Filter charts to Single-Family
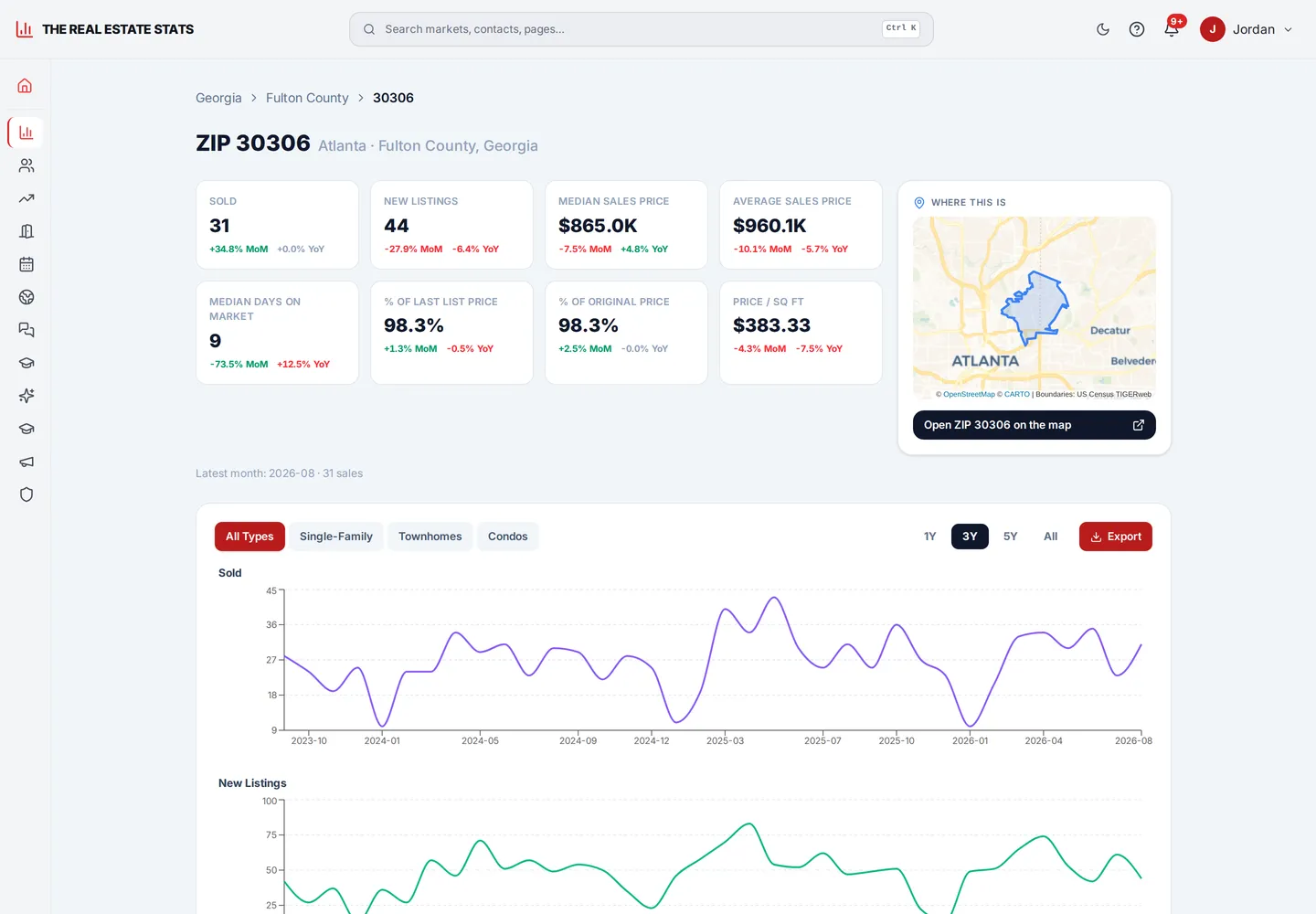 click(x=336, y=537)
